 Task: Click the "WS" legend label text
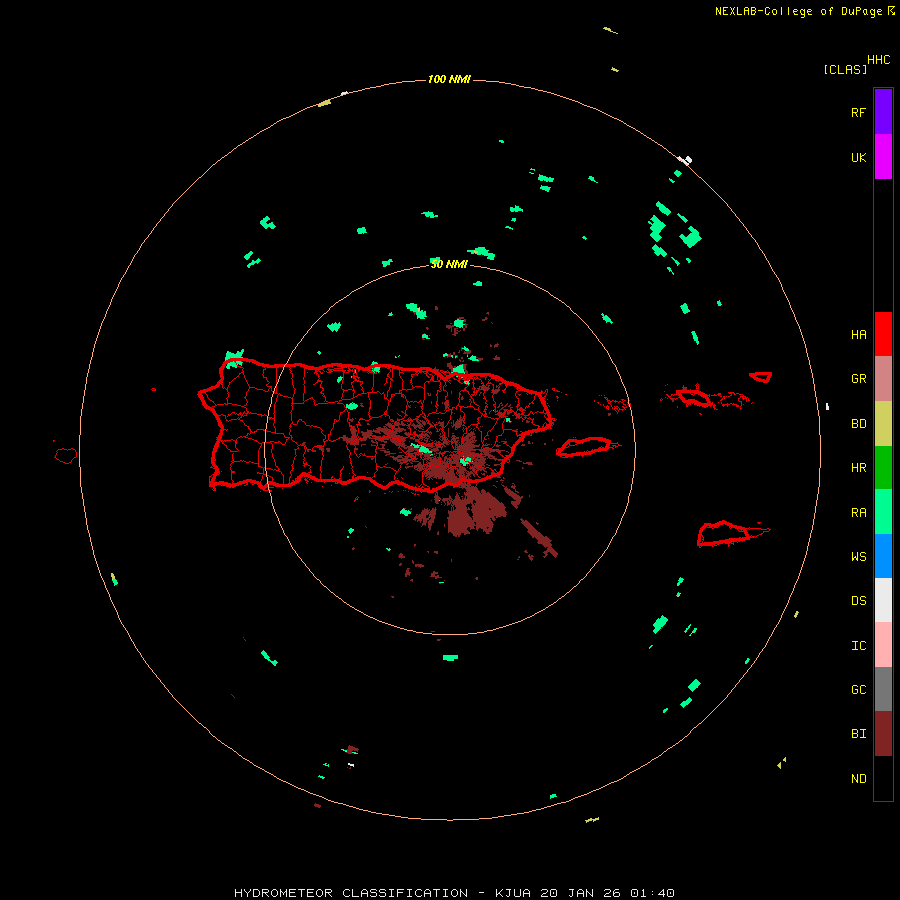pyautogui.click(x=858, y=556)
